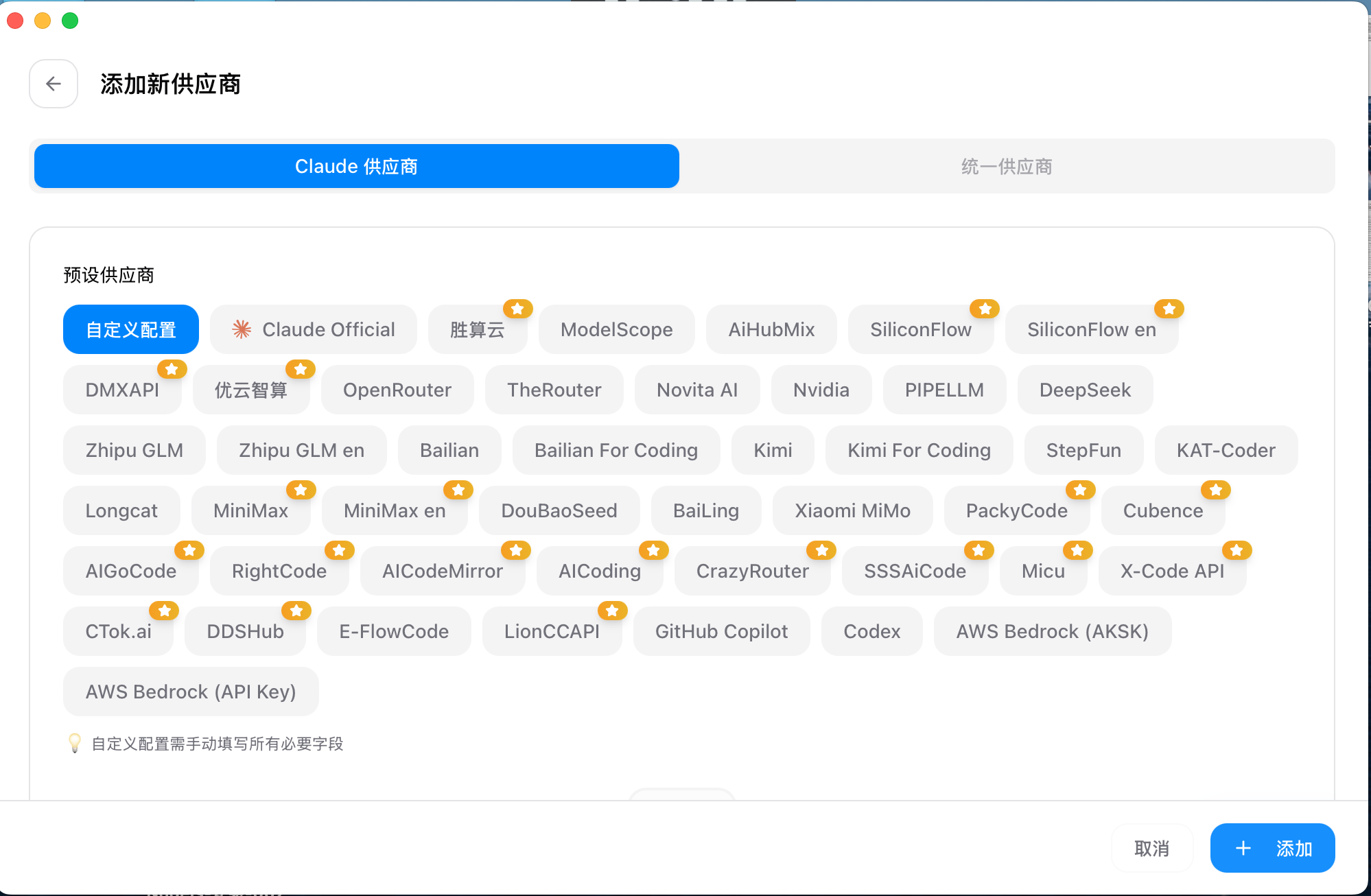Confirm with the 添加 button

coord(1273,848)
